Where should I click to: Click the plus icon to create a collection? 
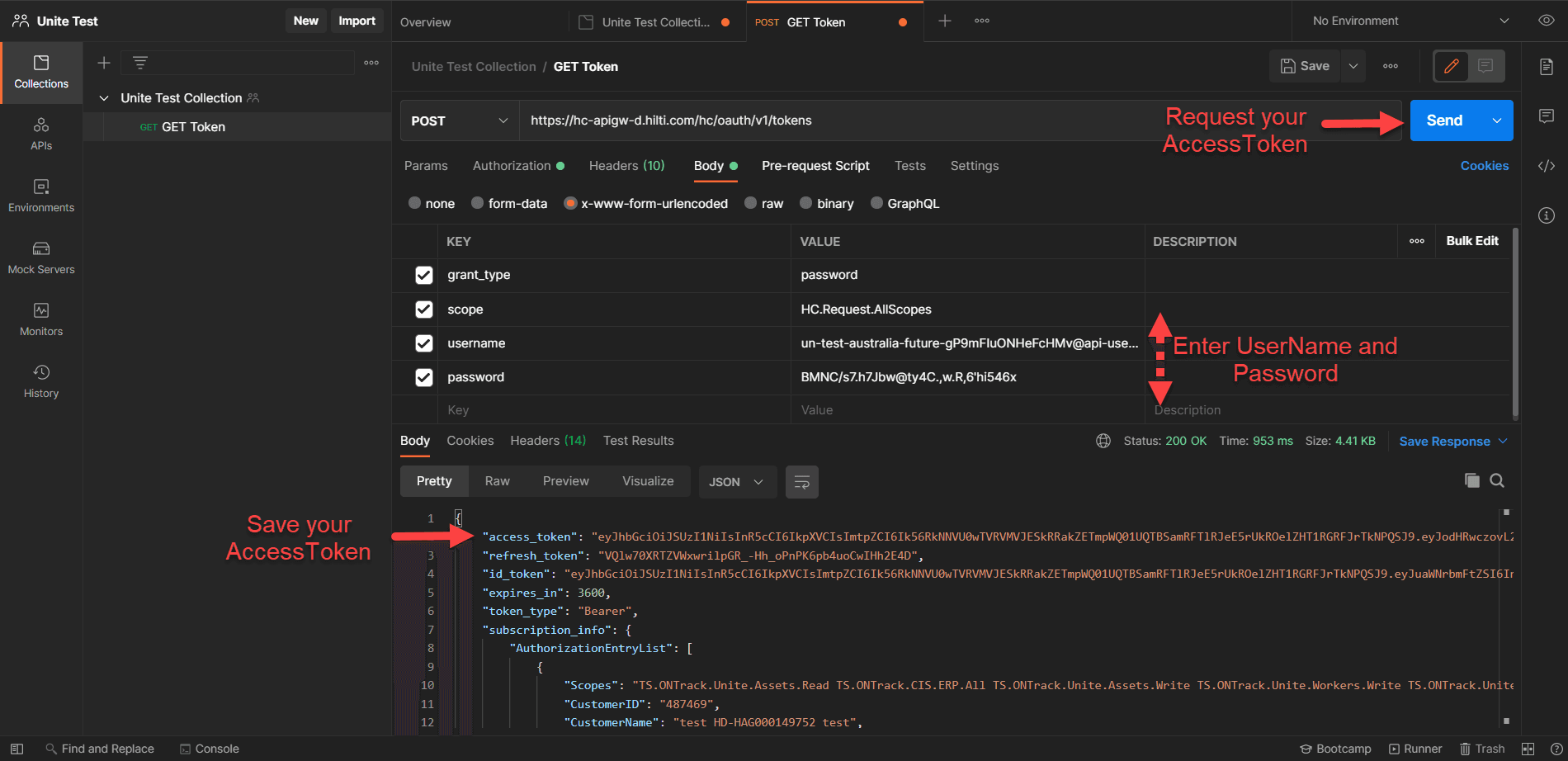tap(104, 63)
